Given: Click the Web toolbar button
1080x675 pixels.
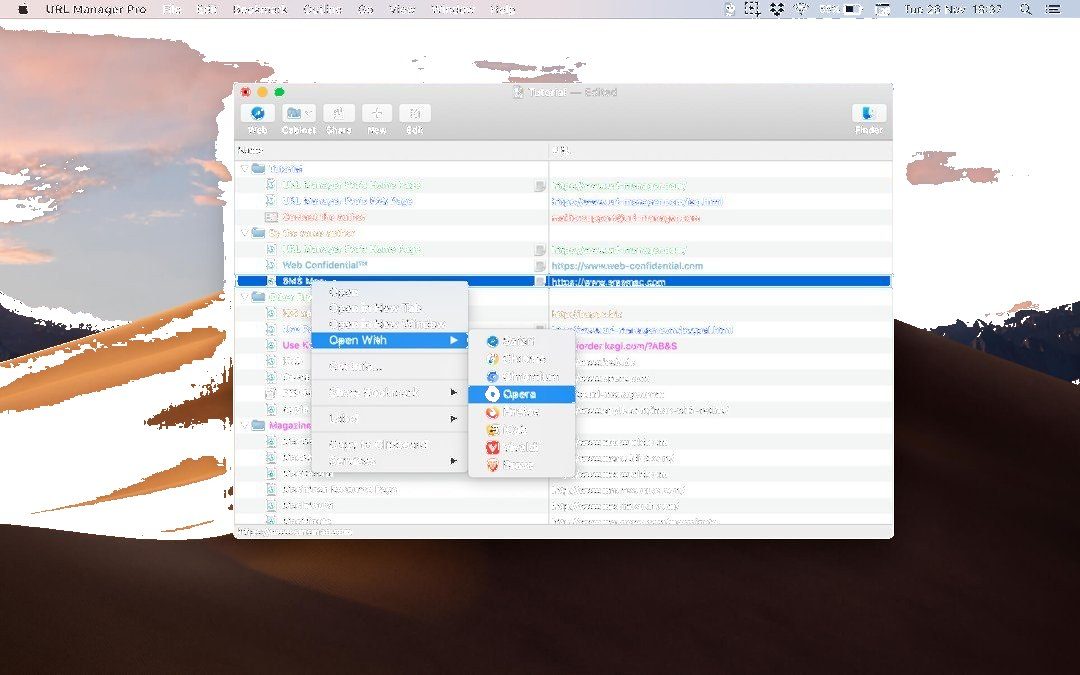Looking at the screenshot, I should [x=258, y=114].
